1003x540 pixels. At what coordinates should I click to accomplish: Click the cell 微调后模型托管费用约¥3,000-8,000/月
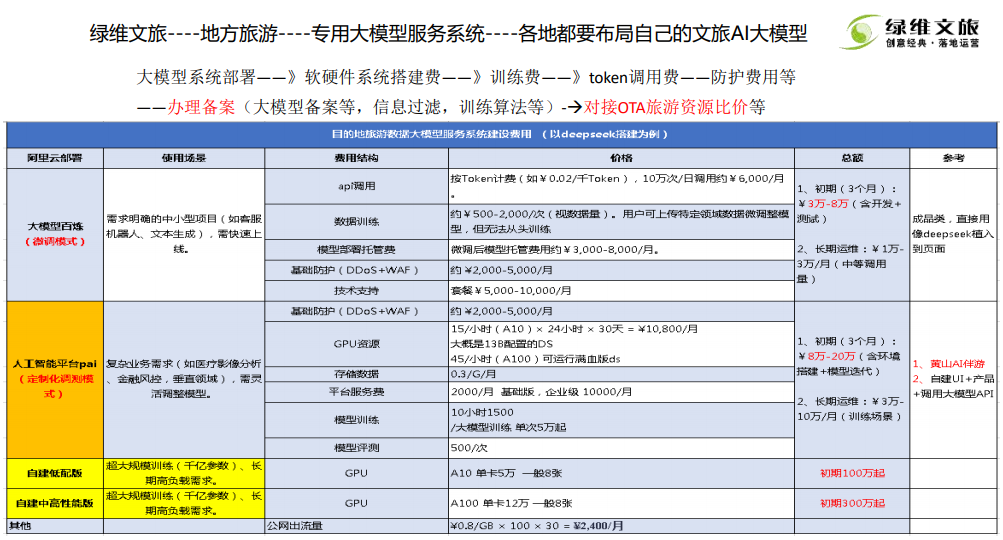point(621,250)
